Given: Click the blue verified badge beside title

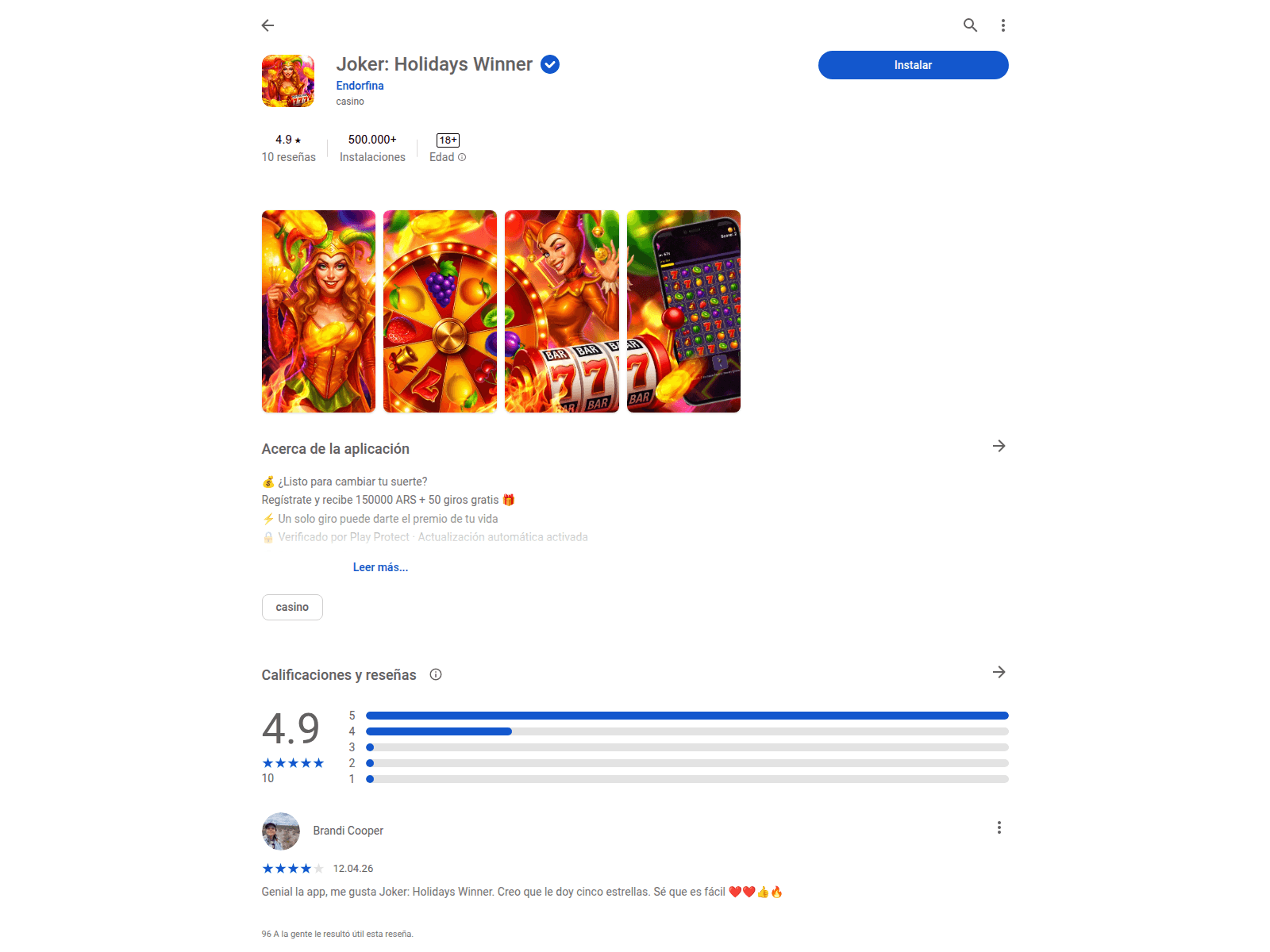Looking at the screenshot, I should (550, 64).
